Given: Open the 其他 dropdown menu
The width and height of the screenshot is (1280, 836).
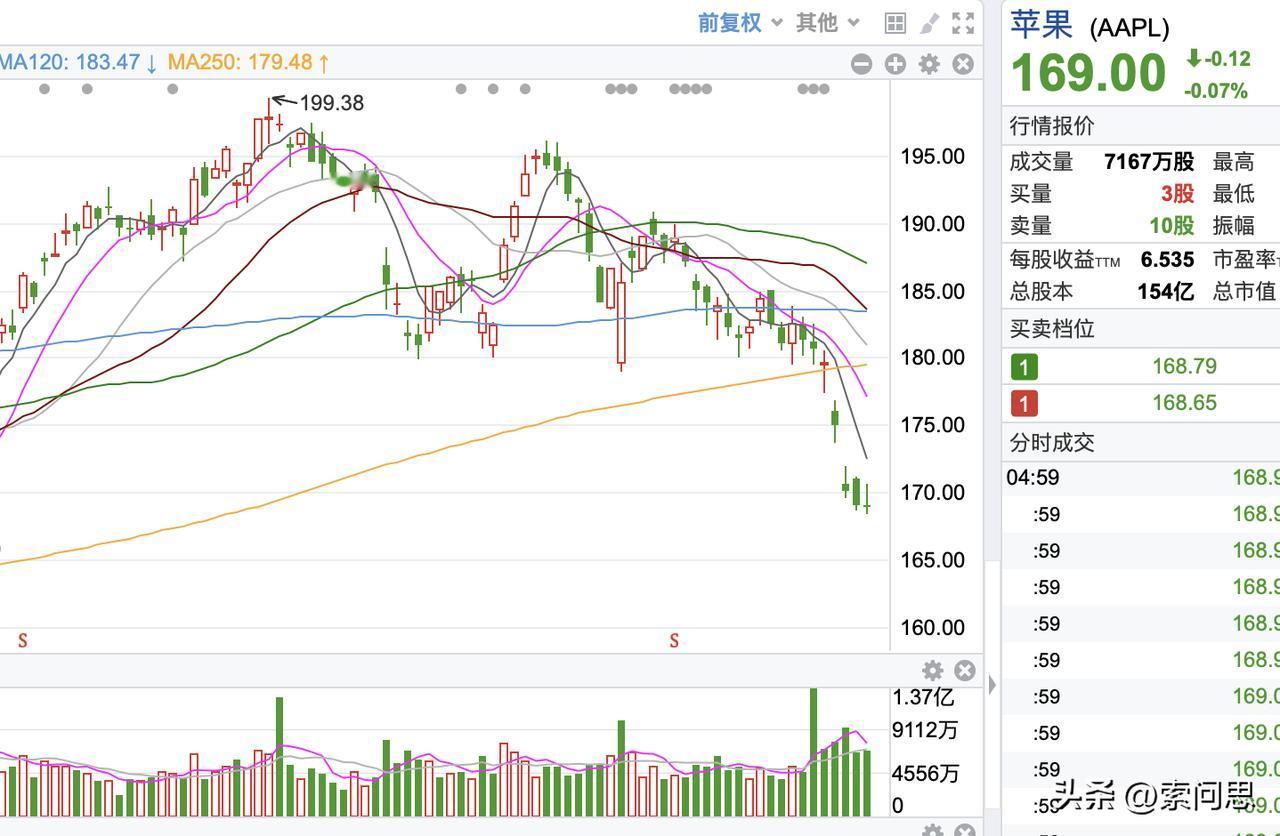Looking at the screenshot, I should pyautogui.click(x=827, y=23).
